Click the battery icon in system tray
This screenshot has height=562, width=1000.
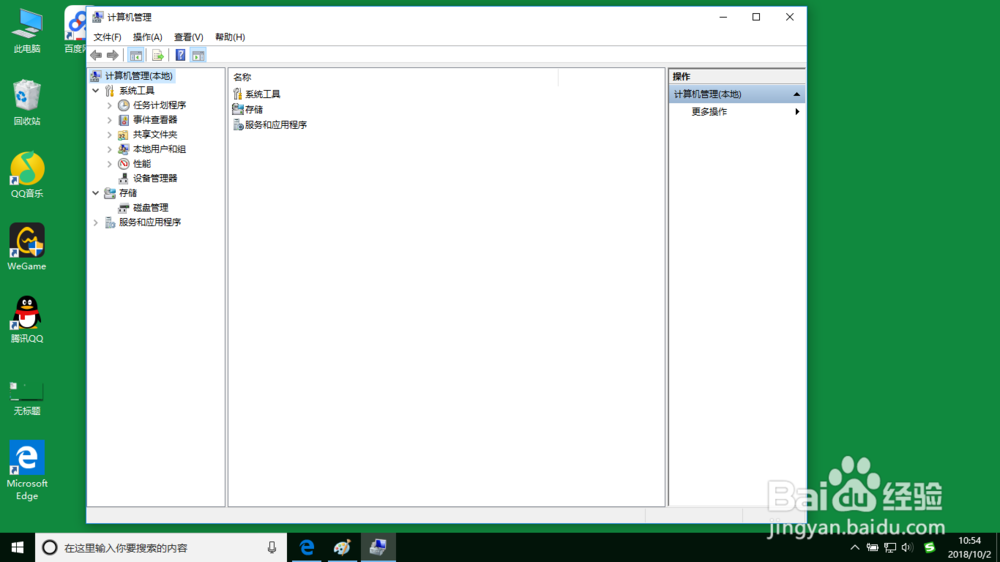pyautogui.click(x=872, y=547)
